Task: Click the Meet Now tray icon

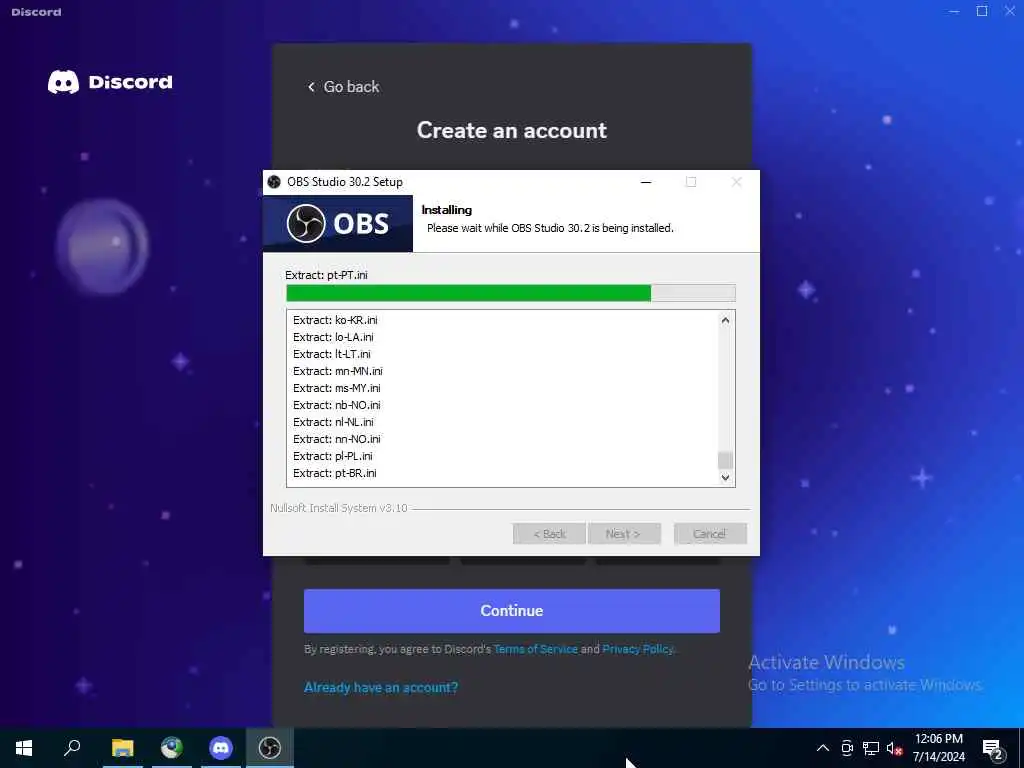Action: (847, 748)
